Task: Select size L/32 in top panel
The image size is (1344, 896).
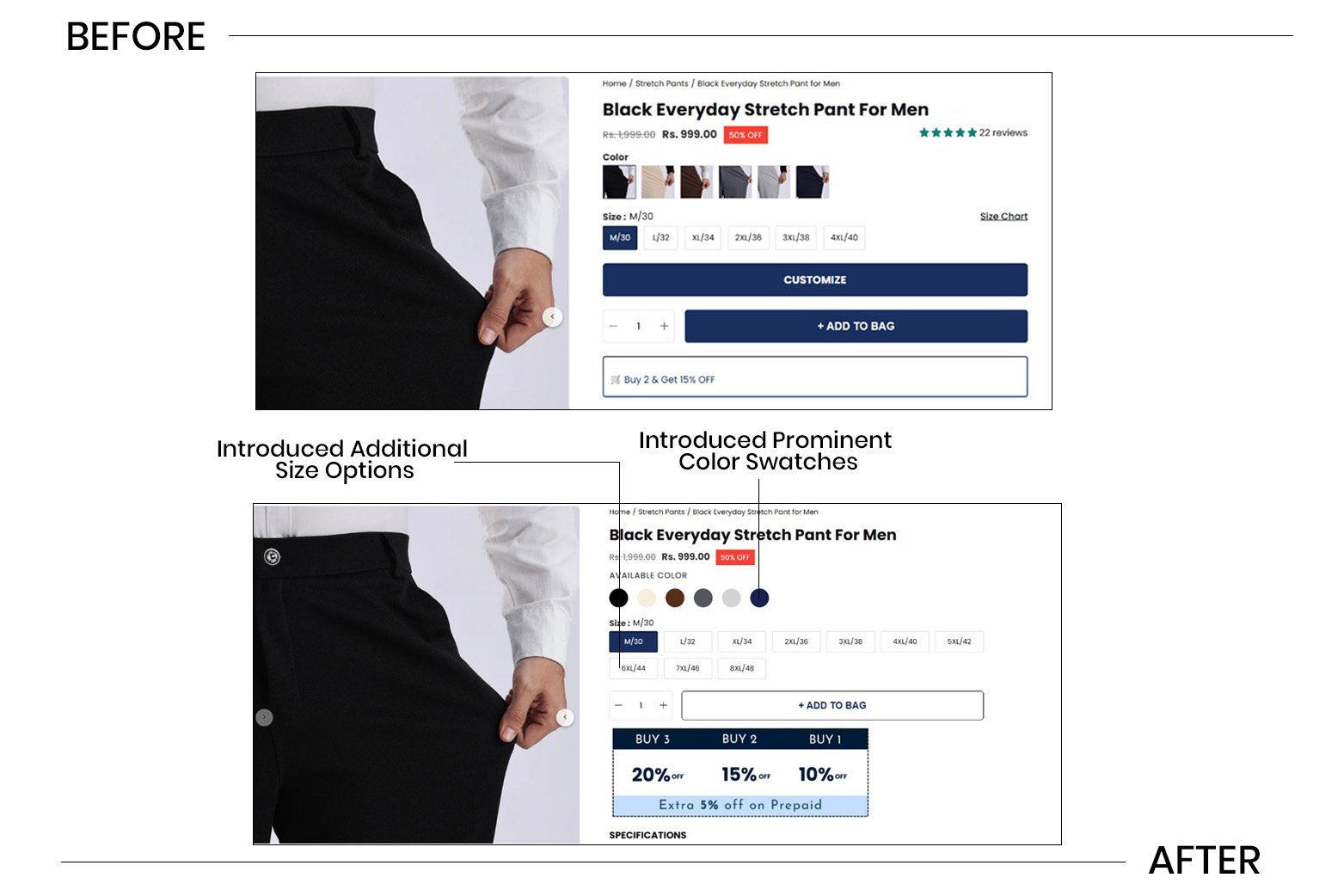Action: point(660,237)
